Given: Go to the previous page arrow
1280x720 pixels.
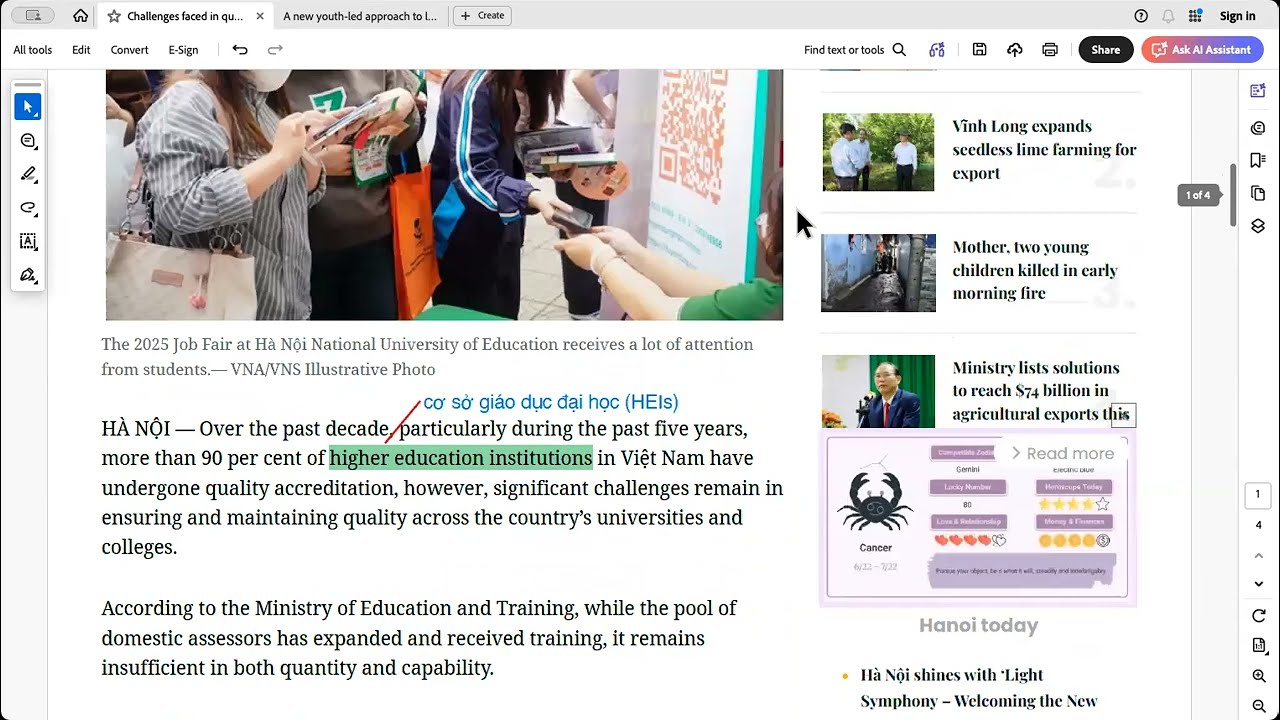Looking at the screenshot, I should point(1259,554).
